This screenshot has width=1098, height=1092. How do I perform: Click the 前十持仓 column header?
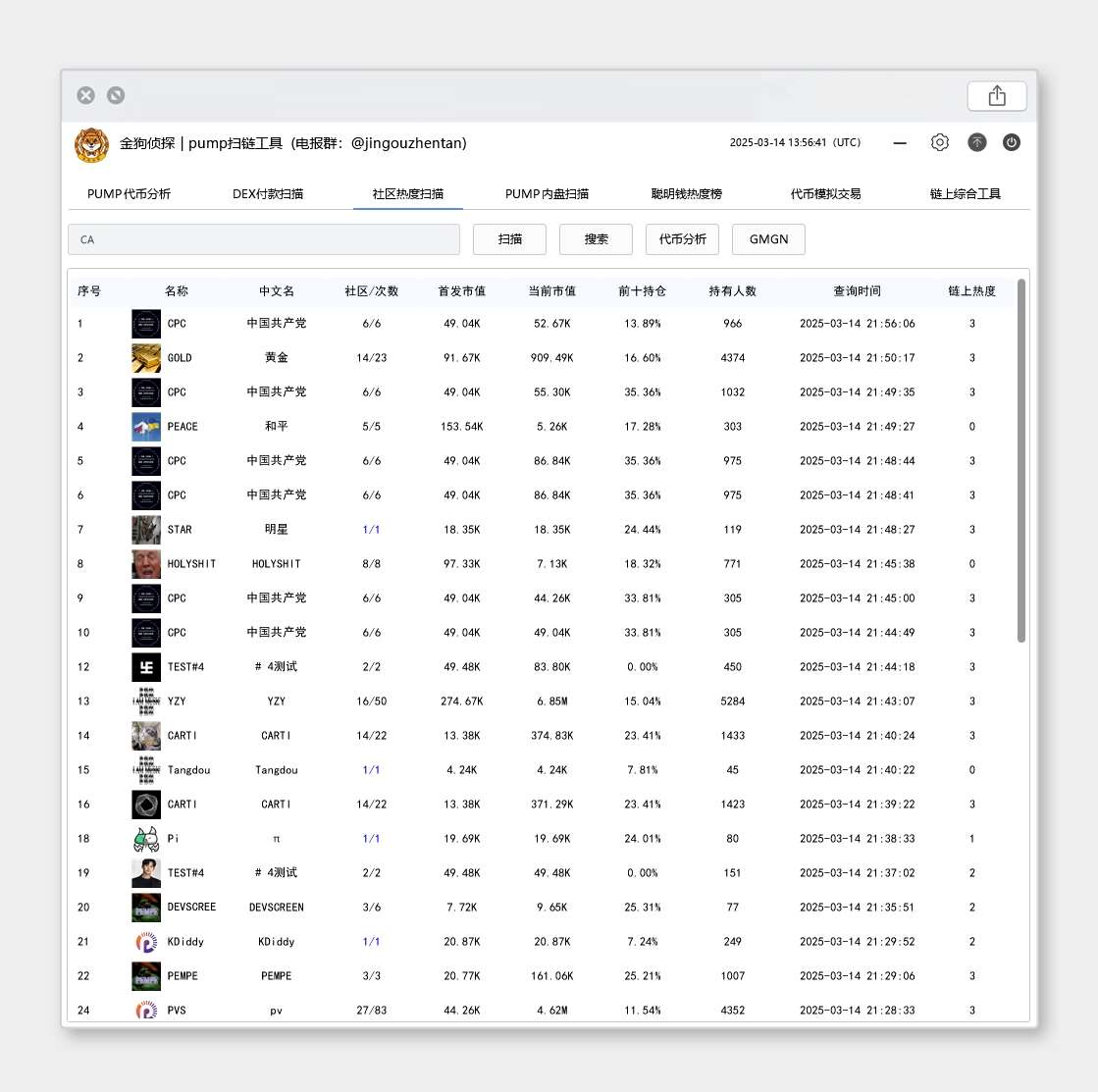click(642, 291)
